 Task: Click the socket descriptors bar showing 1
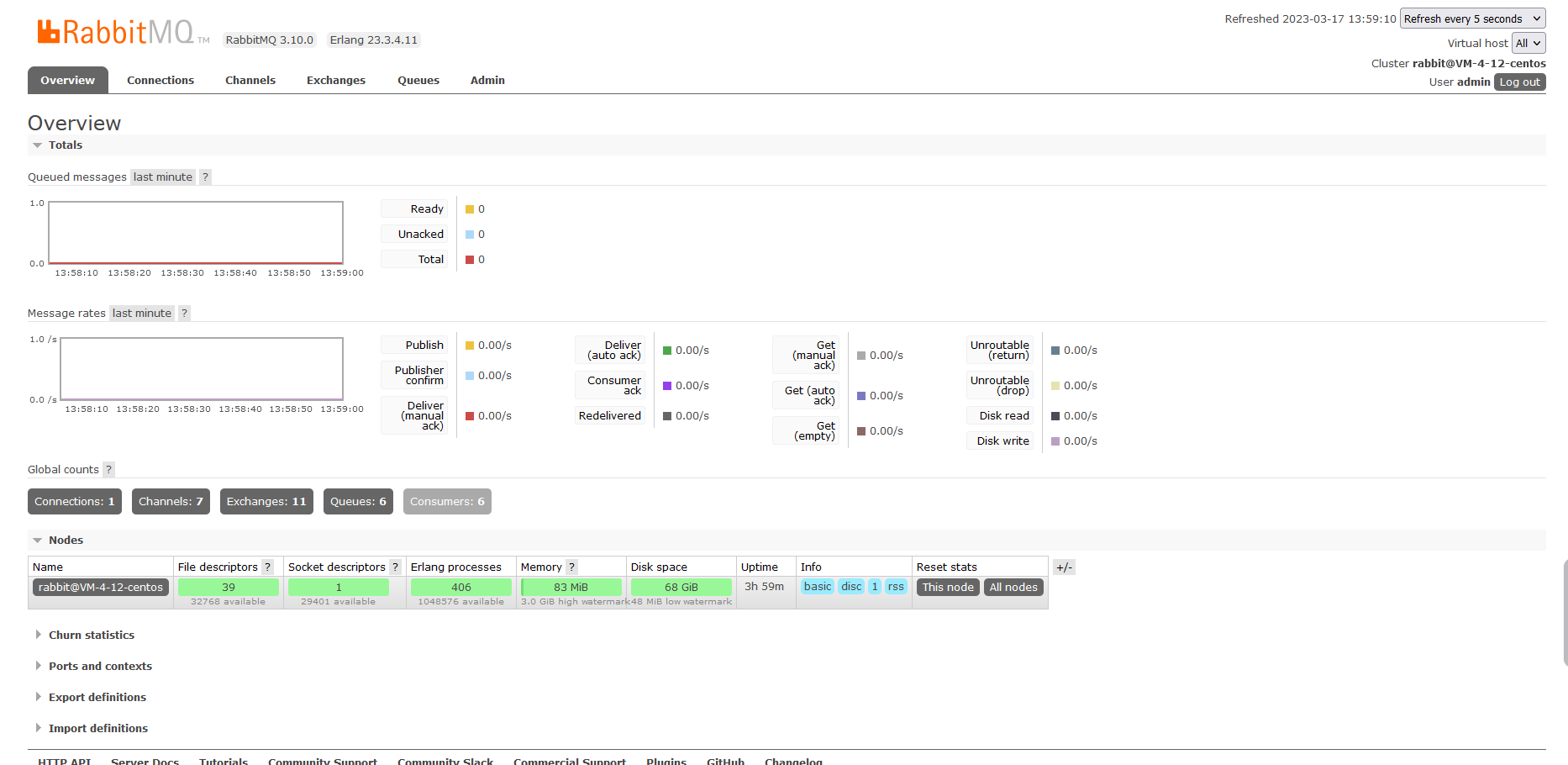pos(339,587)
